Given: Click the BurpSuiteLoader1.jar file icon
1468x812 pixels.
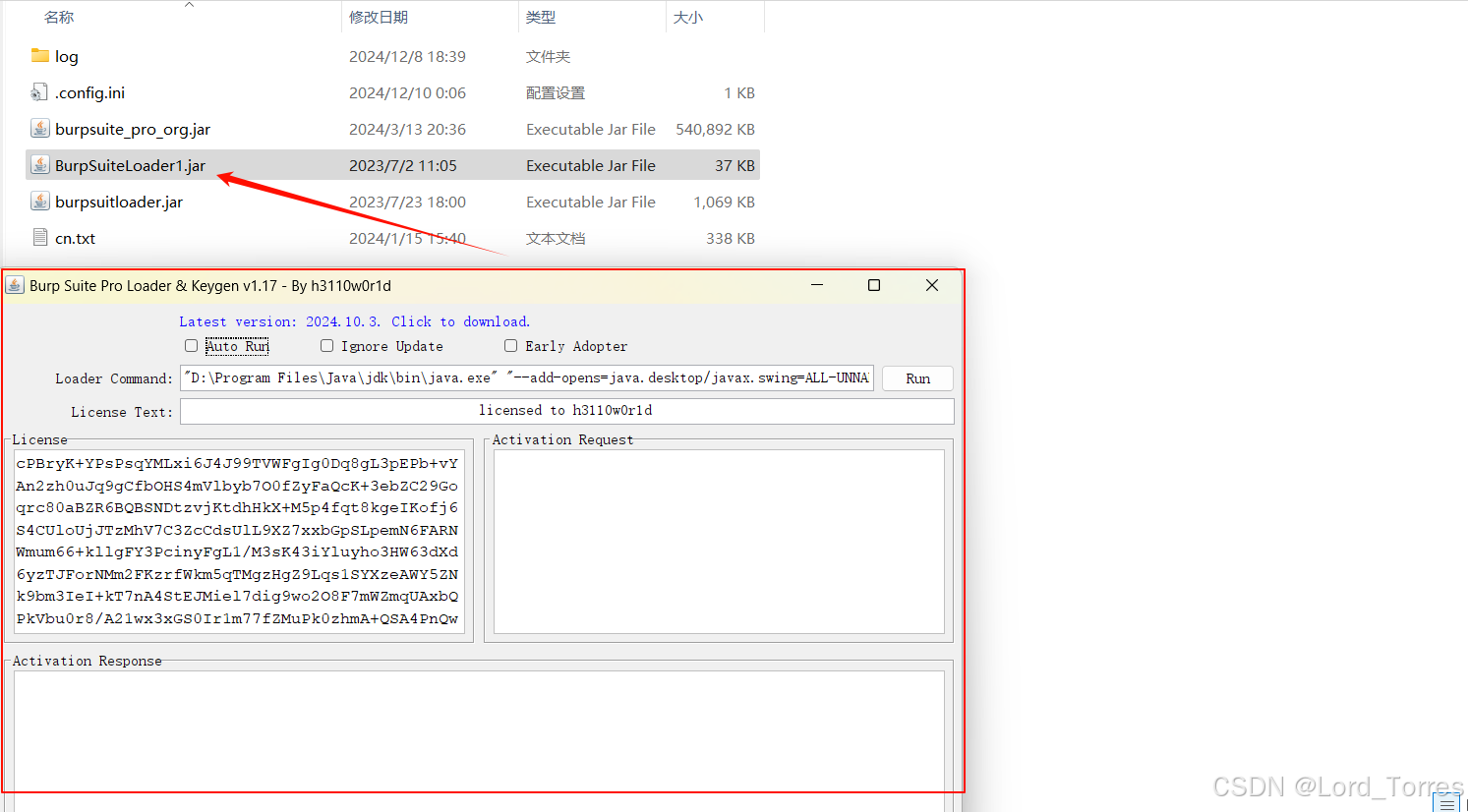Looking at the screenshot, I should click(x=40, y=165).
